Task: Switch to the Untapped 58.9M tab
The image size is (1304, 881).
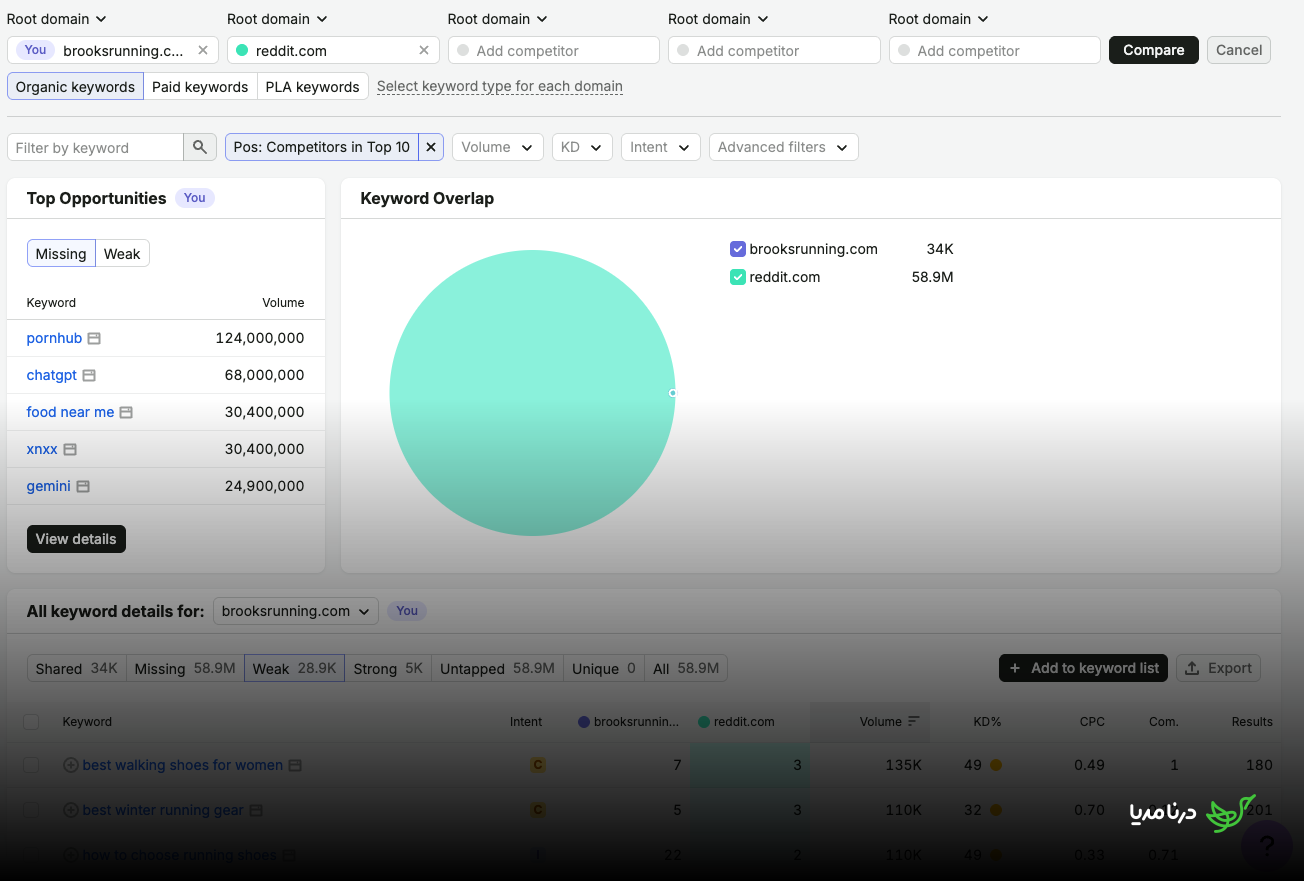Action: pos(497,669)
